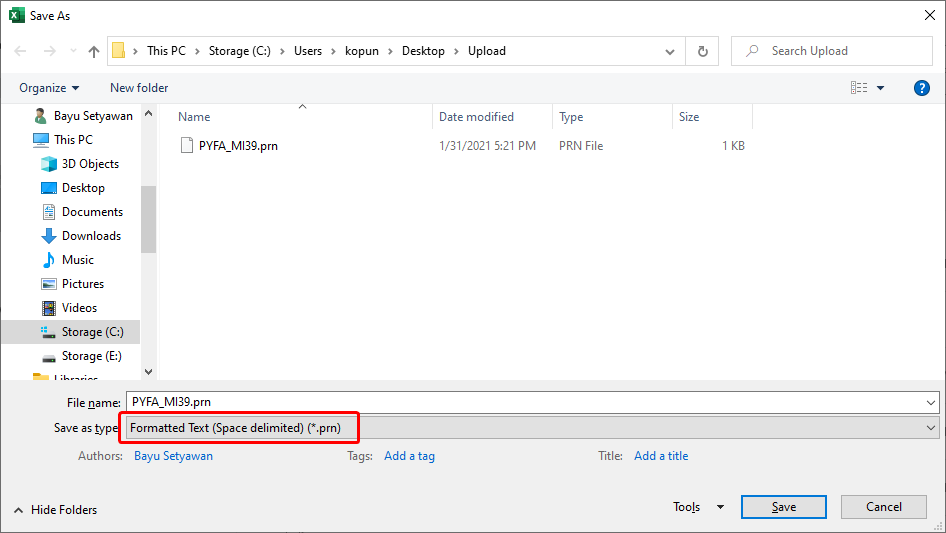
Task: Click the PYFA_MI39.prn file icon
Action: (x=187, y=145)
